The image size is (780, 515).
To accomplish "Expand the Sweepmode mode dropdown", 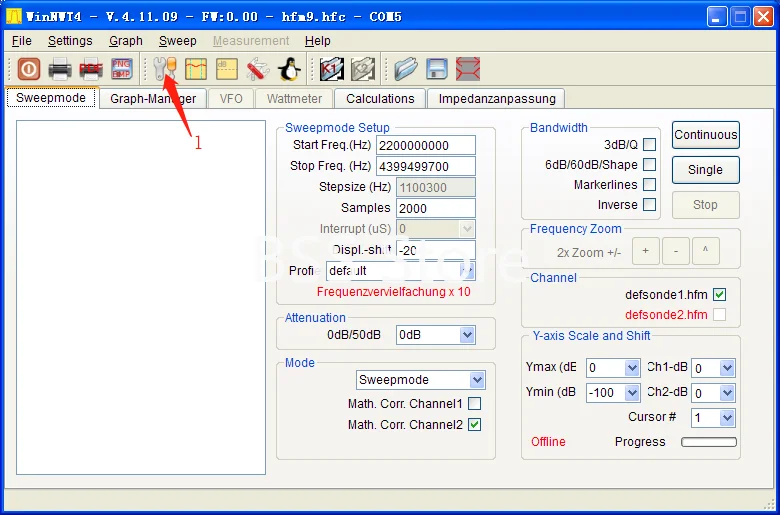I will [421, 380].
